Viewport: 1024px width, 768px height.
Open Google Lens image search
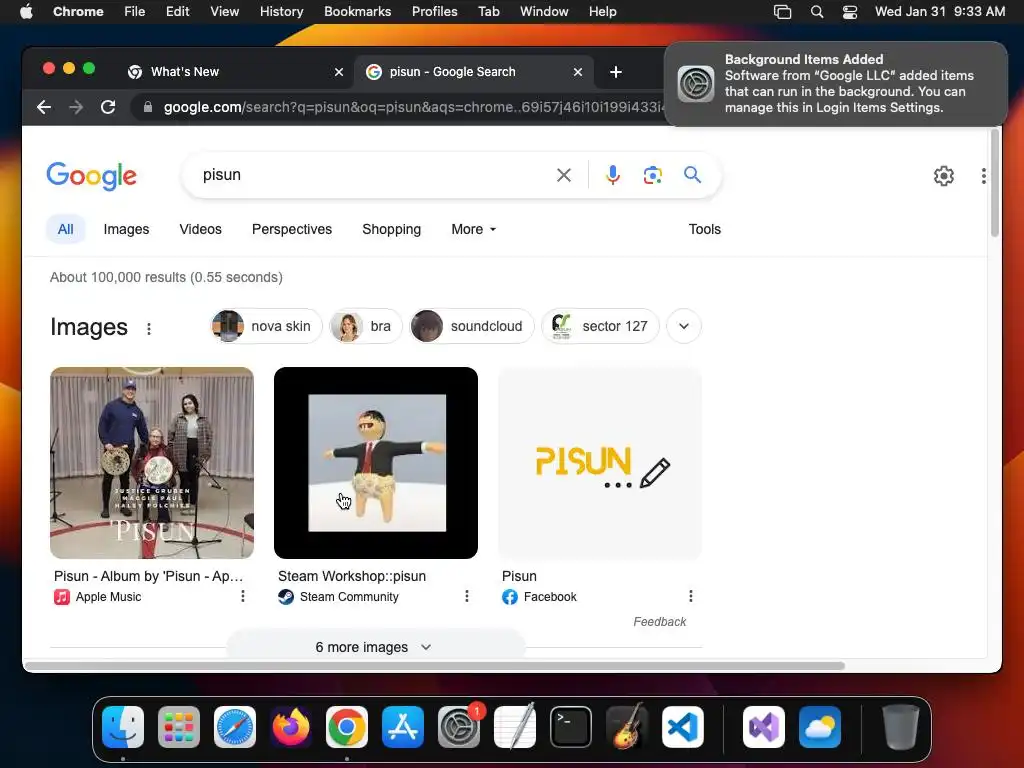coord(652,175)
